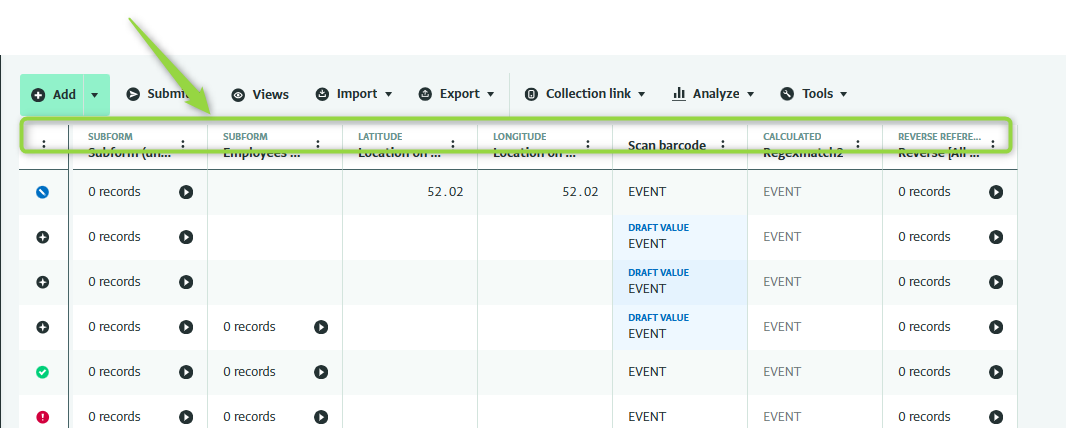Click the red error status icon
The height and width of the screenshot is (428, 1066).
[43, 417]
